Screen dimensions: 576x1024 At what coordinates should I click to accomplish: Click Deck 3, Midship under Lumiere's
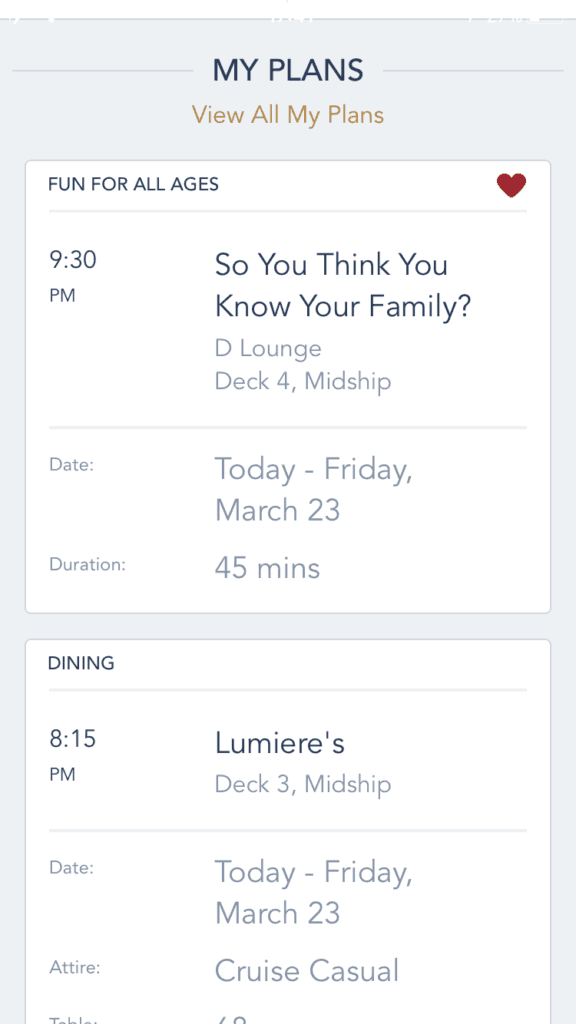pyautogui.click(x=302, y=784)
